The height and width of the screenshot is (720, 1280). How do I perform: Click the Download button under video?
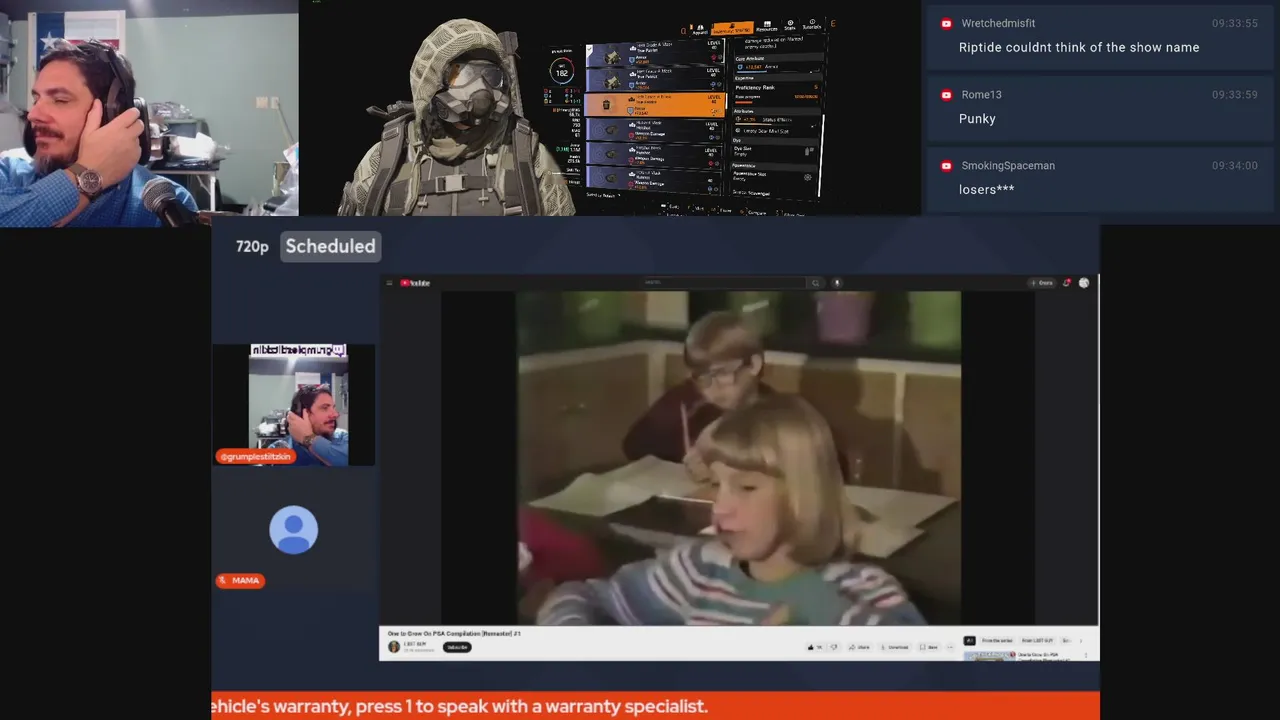(x=895, y=647)
